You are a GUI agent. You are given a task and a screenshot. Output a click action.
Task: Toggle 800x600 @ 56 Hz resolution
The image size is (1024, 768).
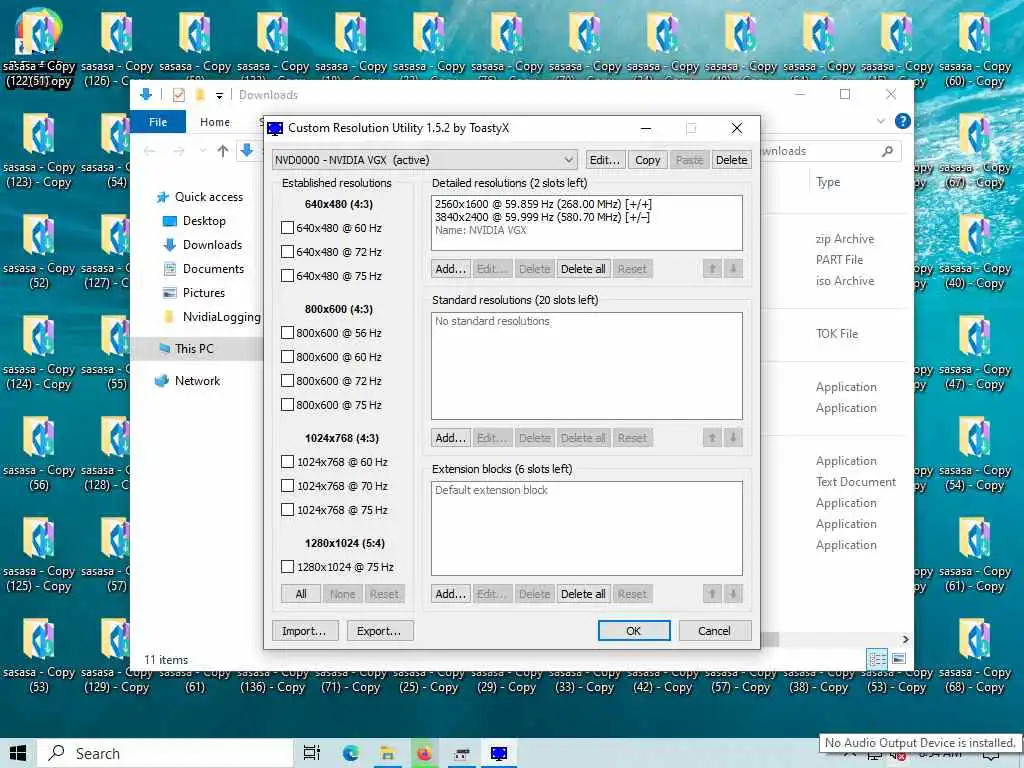click(x=287, y=333)
